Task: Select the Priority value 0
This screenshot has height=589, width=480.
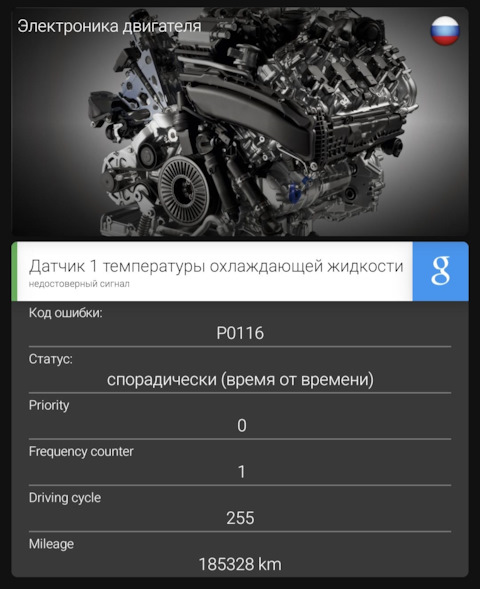Action: (242, 426)
